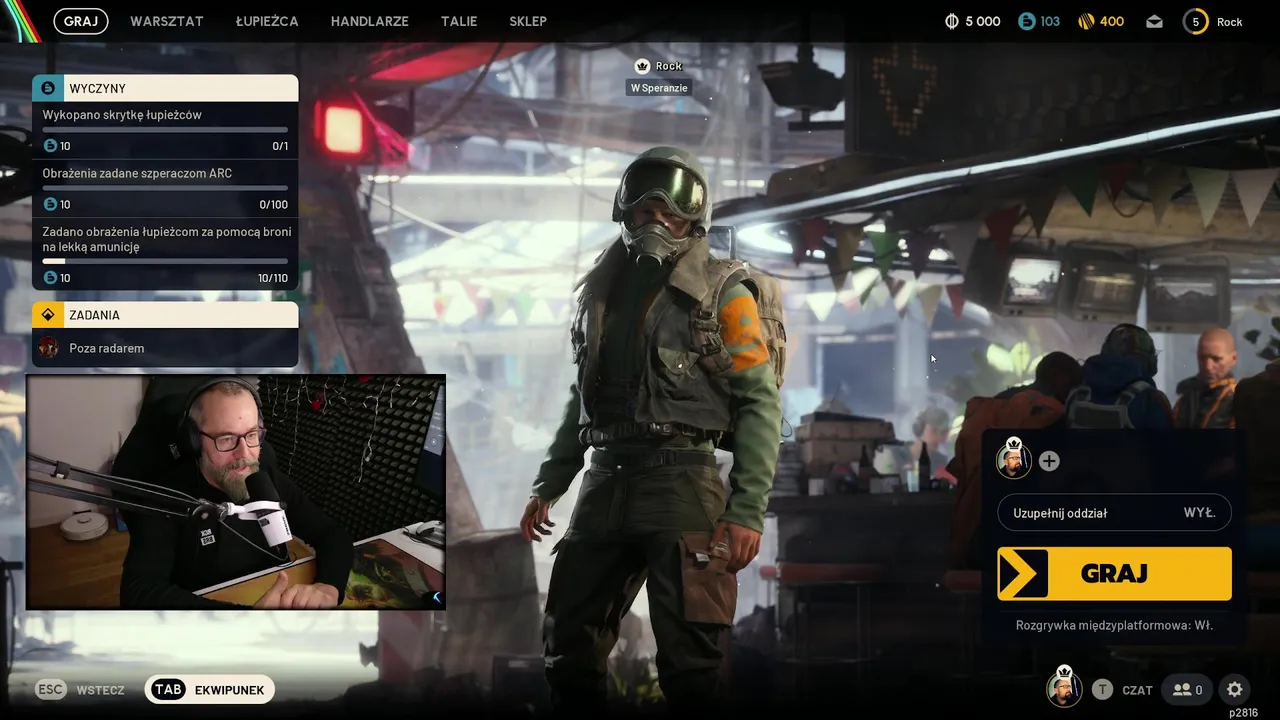Open the TALIE tab
Image resolution: width=1280 pixels, height=720 pixels.
[459, 21]
